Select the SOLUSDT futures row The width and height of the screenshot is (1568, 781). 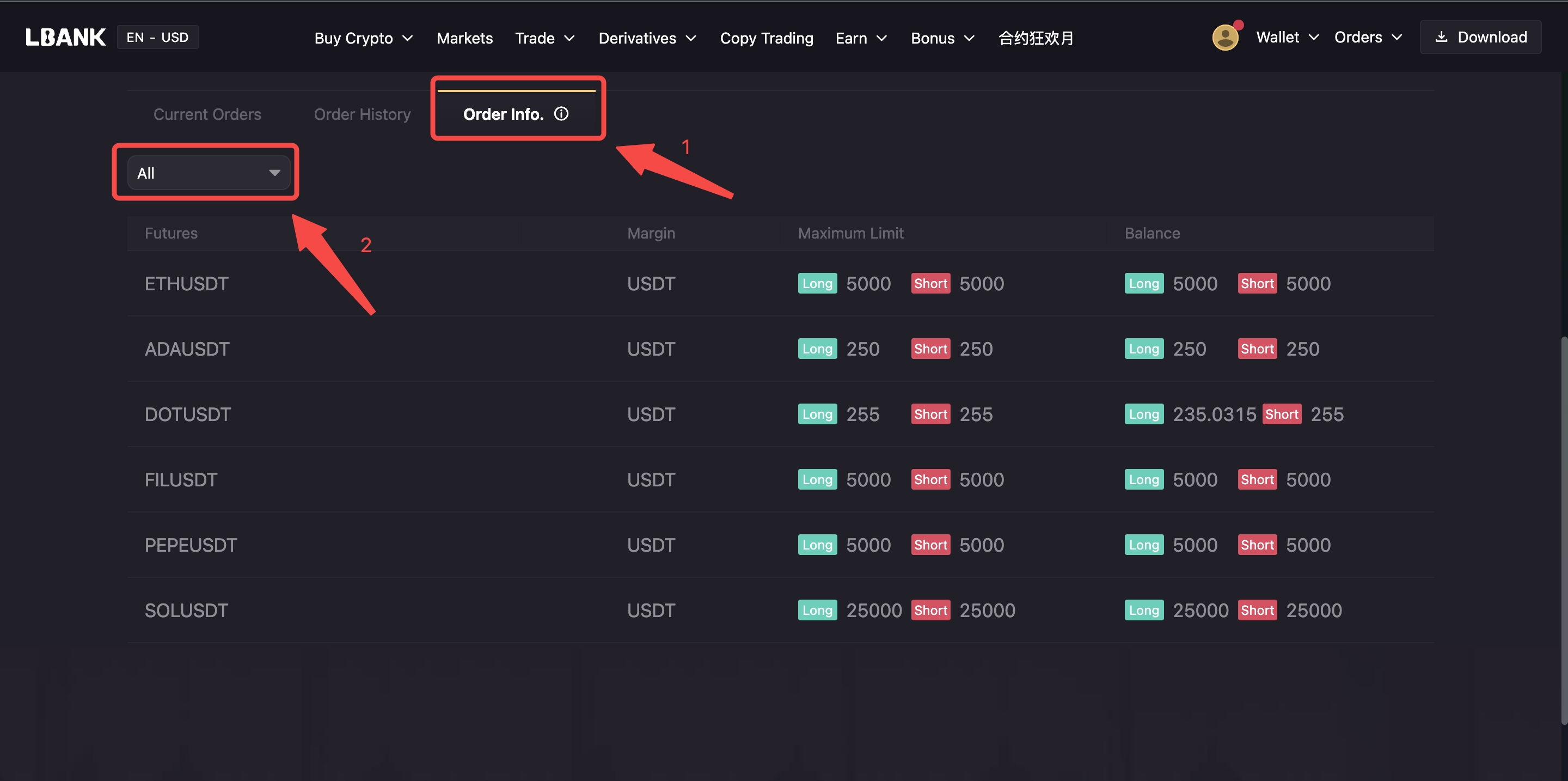point(781,610)
